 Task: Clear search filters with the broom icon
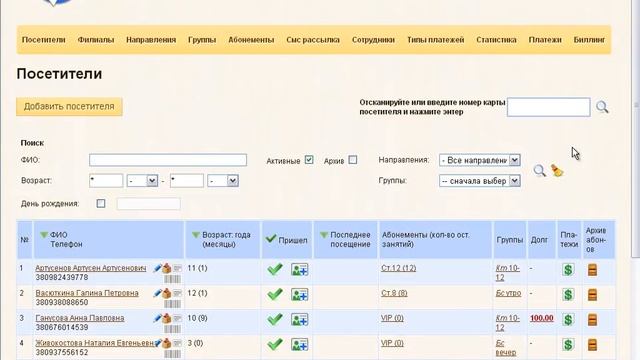[x=557, y=170]
